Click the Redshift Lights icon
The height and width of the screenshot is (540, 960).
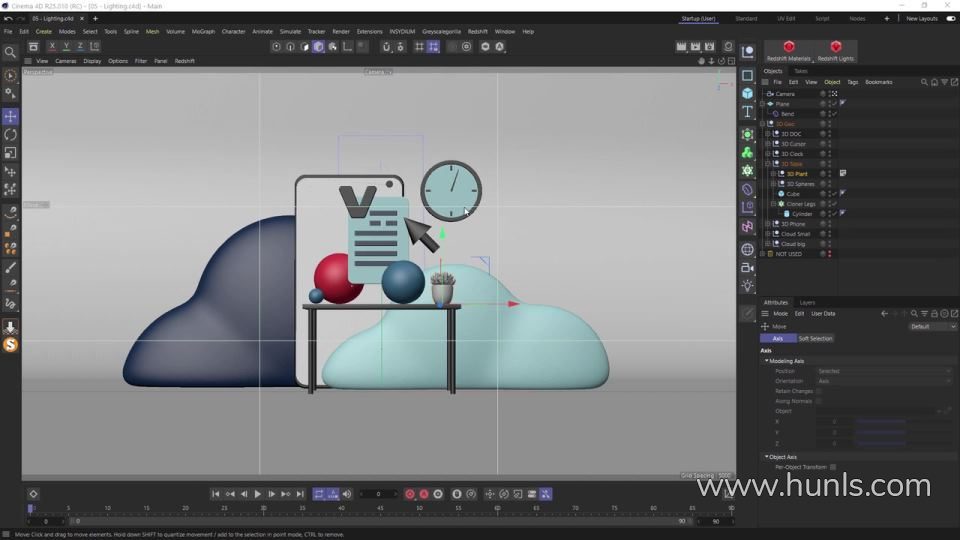(x=836, y=51)
